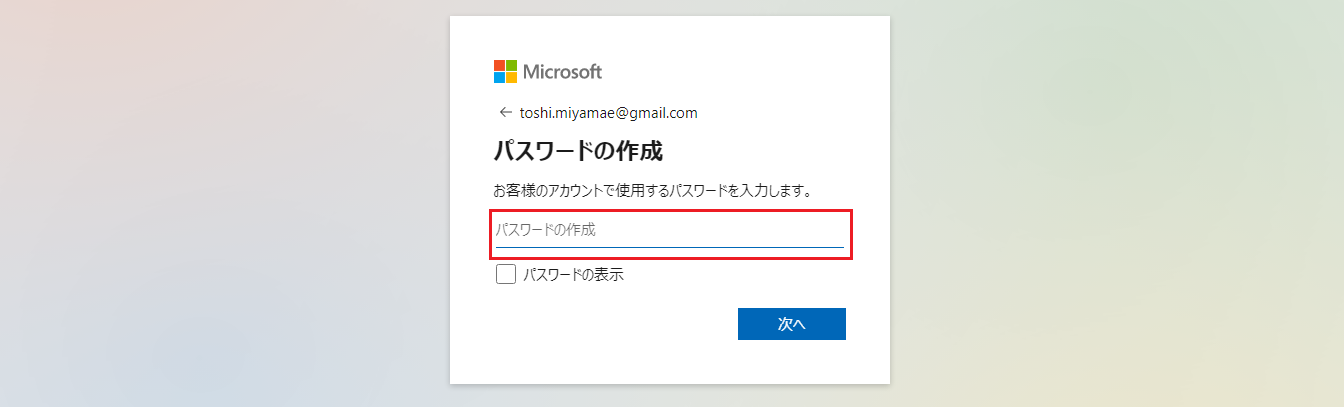Click the green square of the Microsoft logo
The image size is (1344, 407).
pos(511,65)
